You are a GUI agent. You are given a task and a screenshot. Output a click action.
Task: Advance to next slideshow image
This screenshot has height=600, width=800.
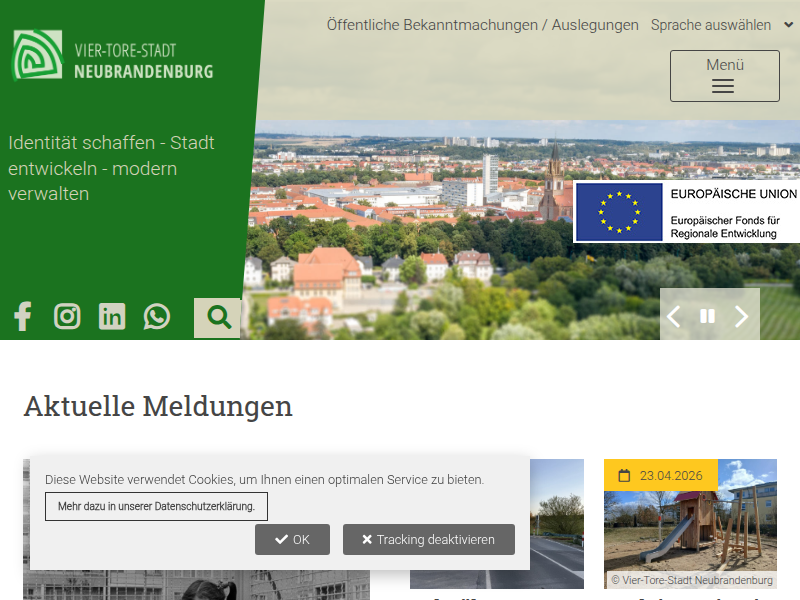point(742,316)
